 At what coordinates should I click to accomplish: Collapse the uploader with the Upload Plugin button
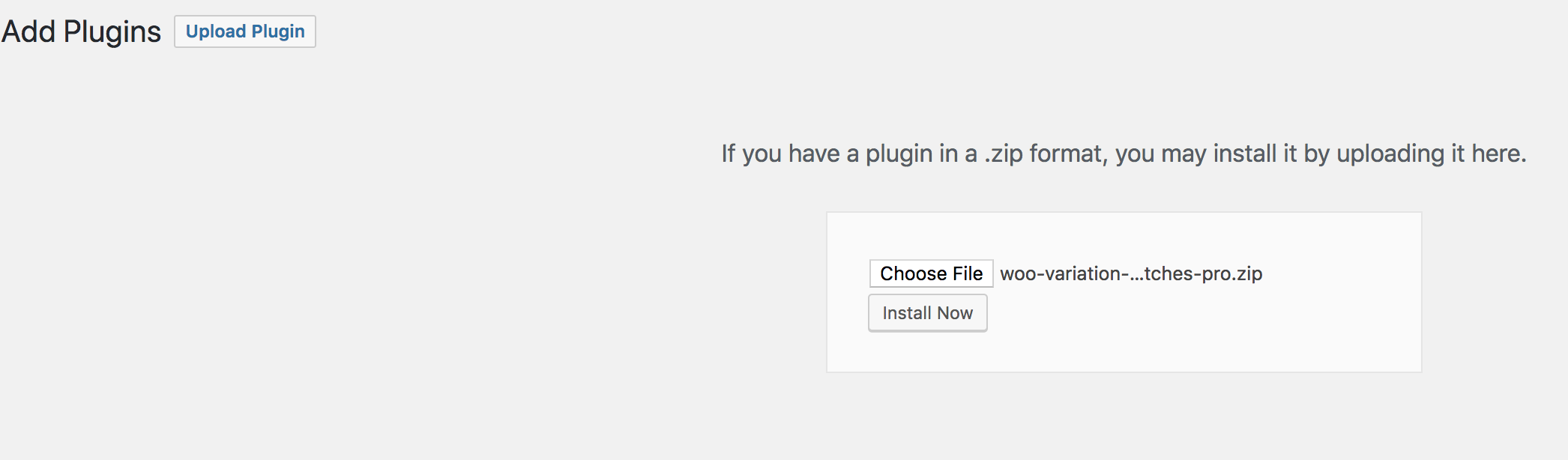[x=245, y=31]
